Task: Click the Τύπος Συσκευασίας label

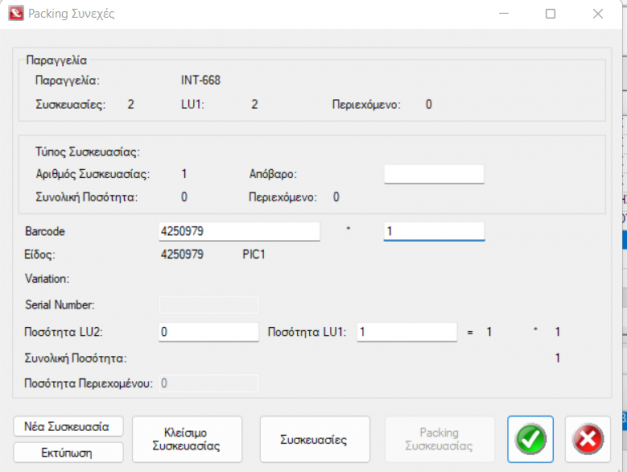Action: [x=88, y=152]
